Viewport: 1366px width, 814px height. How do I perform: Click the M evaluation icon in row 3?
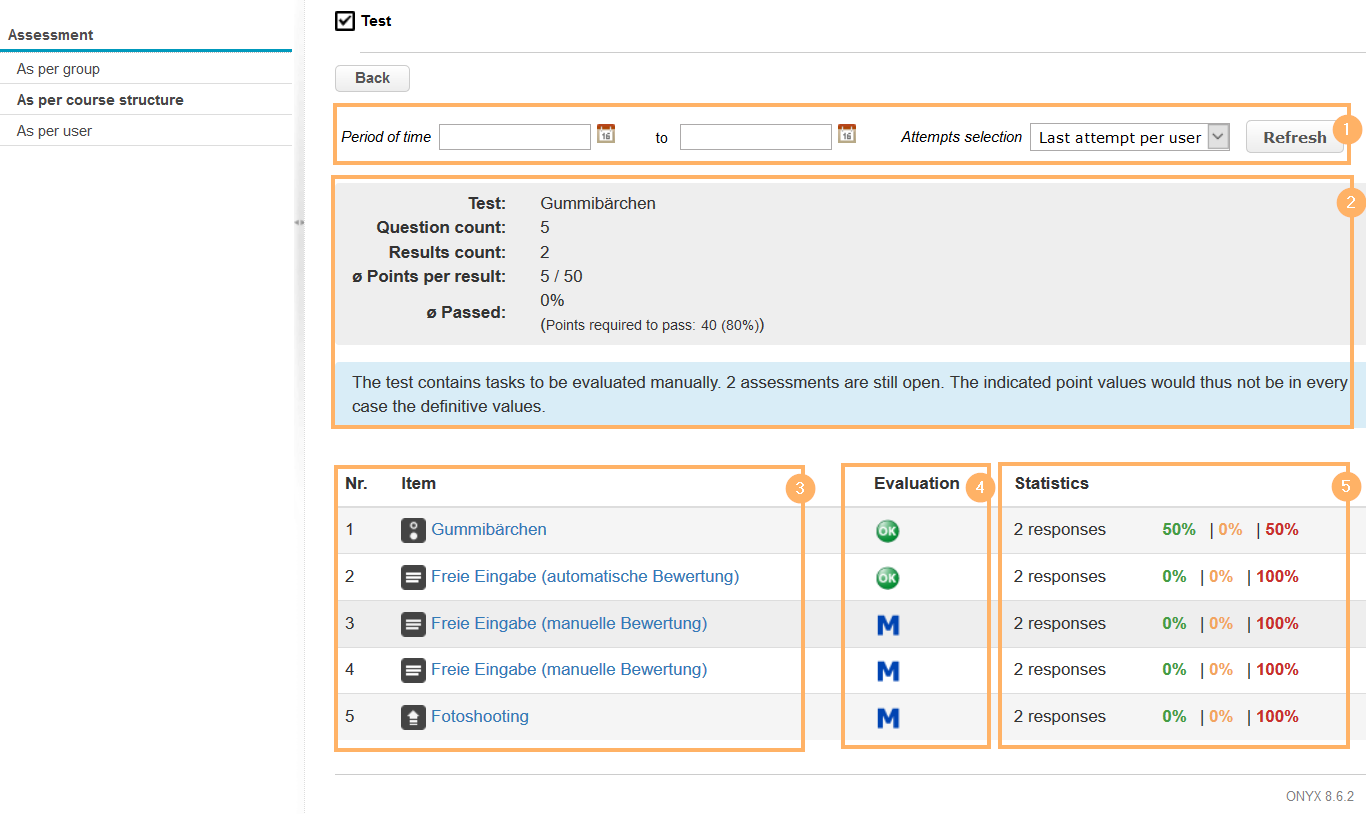click(887, 625)
